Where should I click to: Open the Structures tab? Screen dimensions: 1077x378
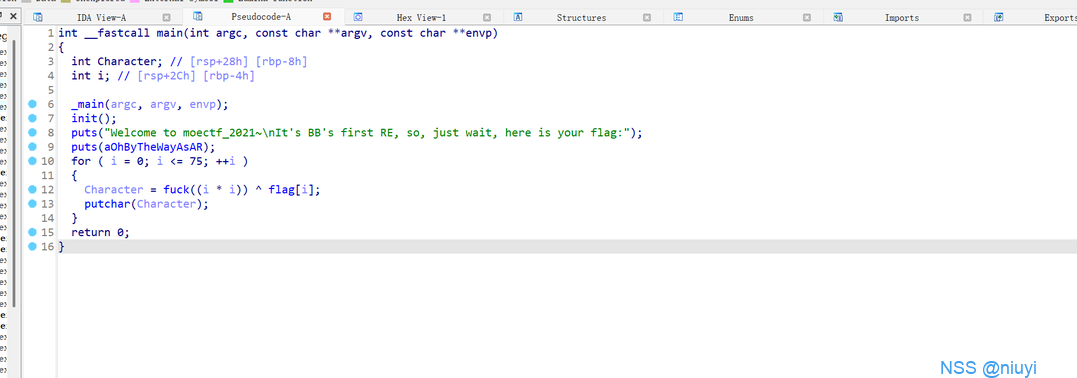click(x=581, y=18)
